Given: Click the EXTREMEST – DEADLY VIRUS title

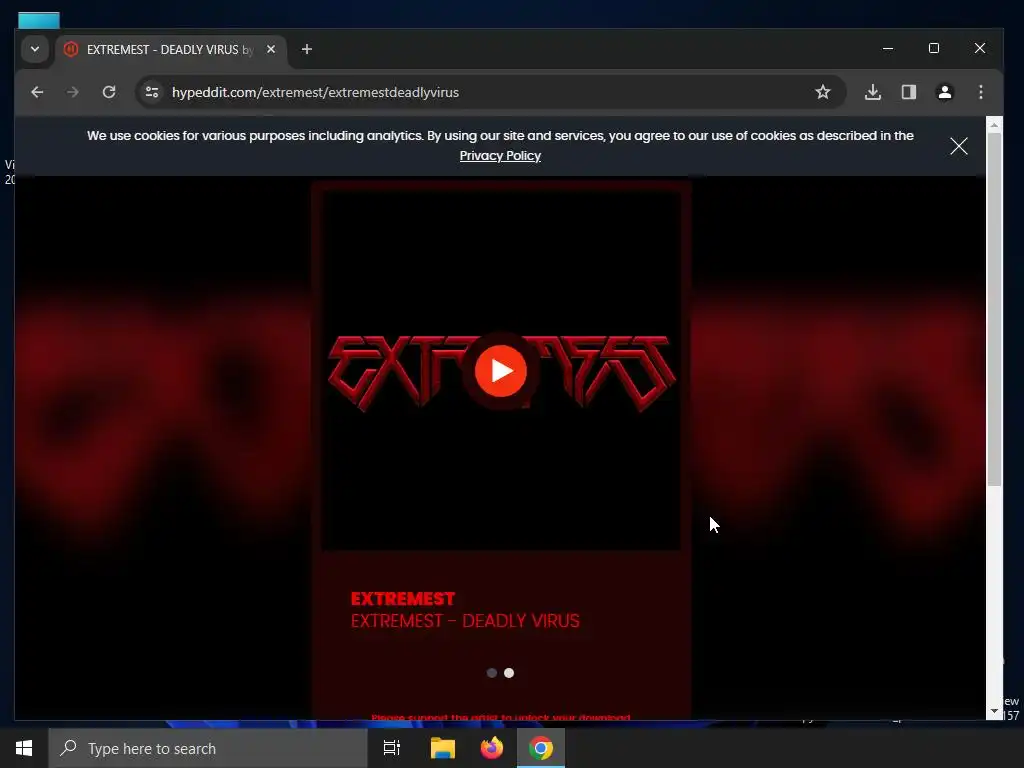Looking at the screenshot, I should [465, 621].
